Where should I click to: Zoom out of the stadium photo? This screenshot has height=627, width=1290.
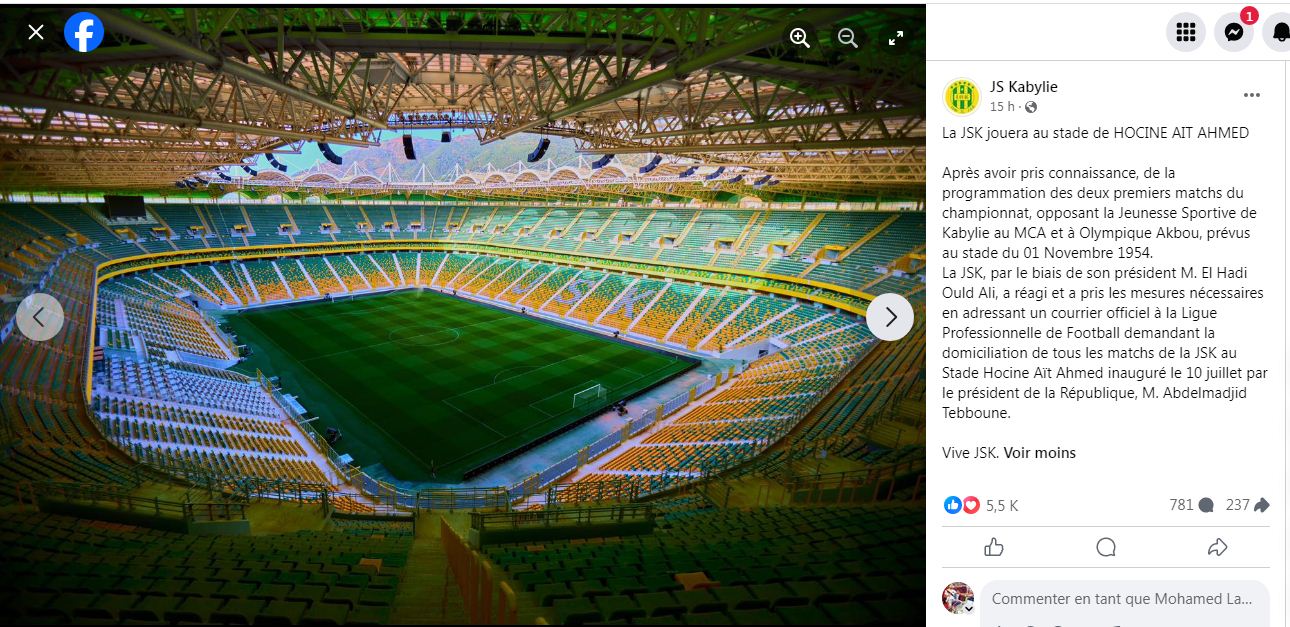(848, 38)
